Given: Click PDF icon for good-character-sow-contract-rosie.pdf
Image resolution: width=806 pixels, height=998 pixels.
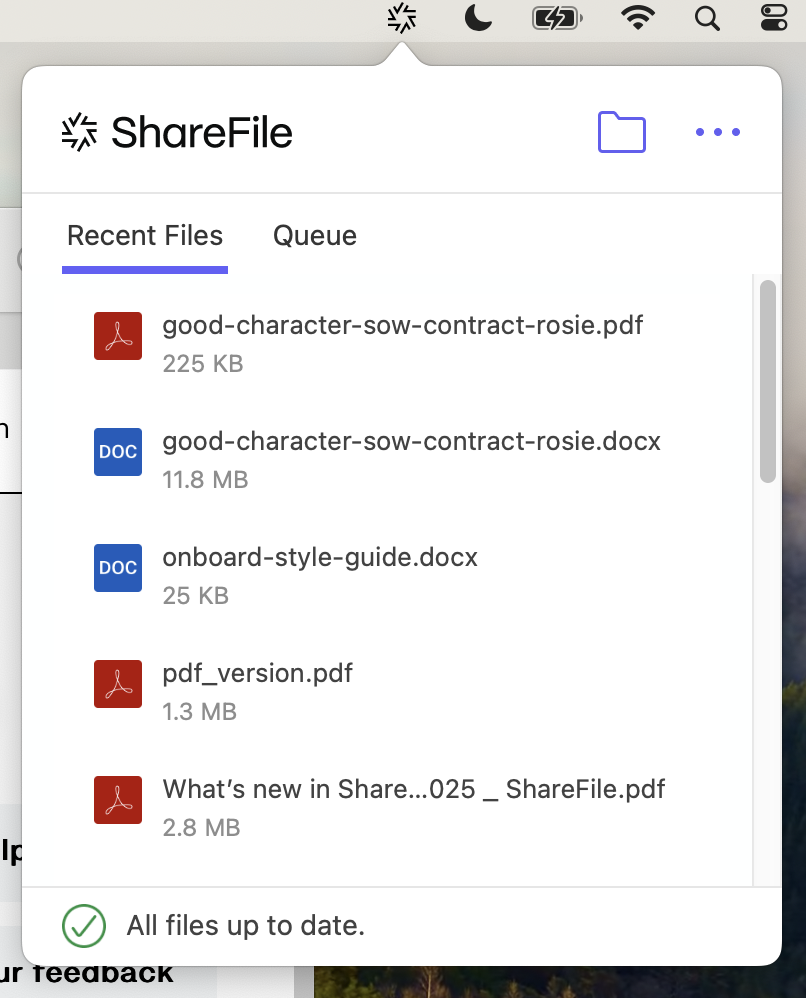Looking at the screenshot, I should click(x=118, y=336).
